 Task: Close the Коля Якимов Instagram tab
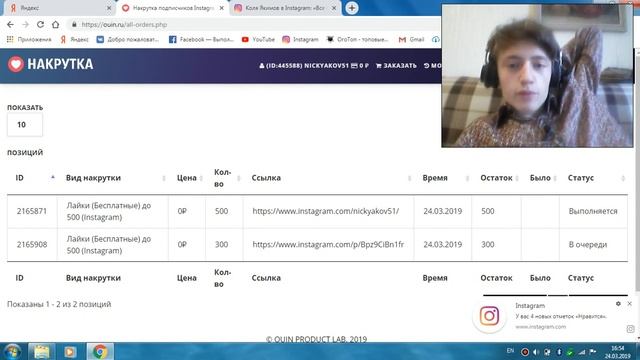(x=334, y=8)
